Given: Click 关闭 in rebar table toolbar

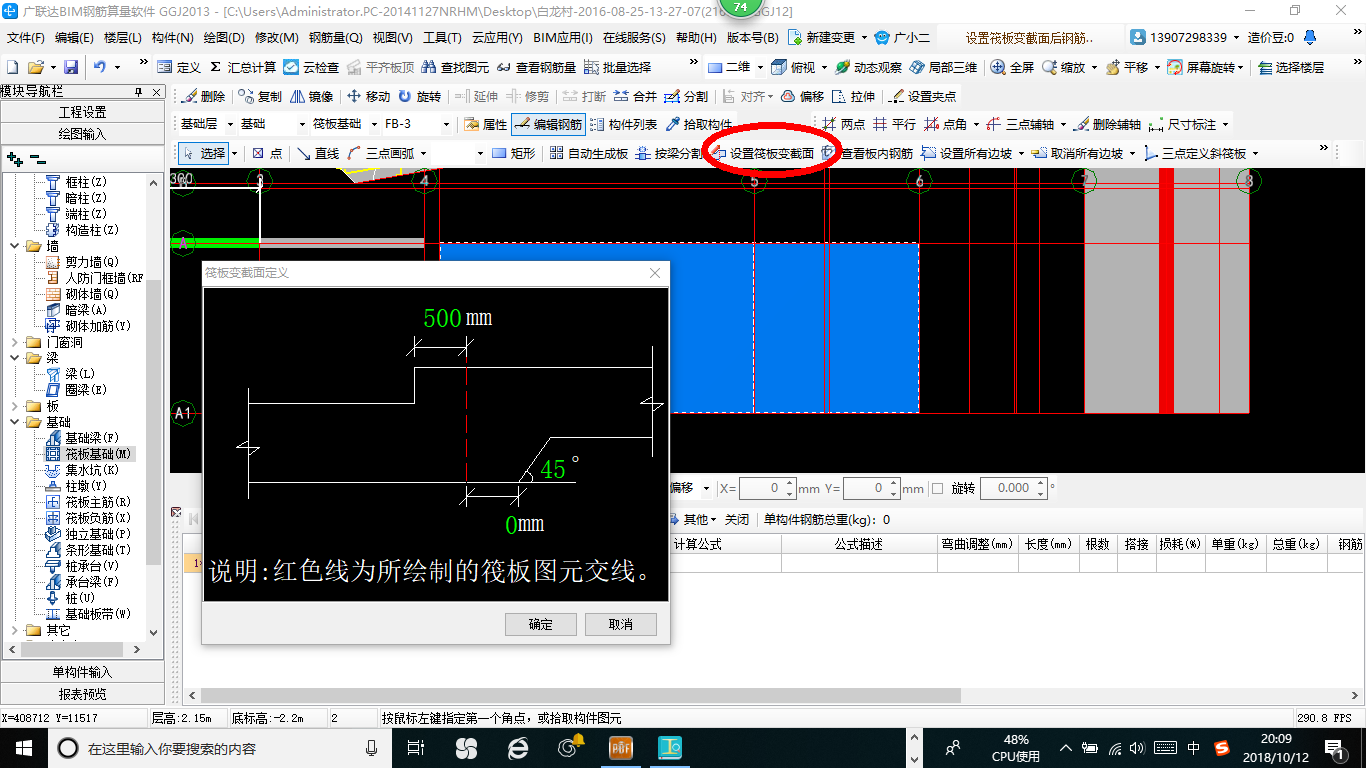Looking at the screenshot, I should click(x=737, y=520).
